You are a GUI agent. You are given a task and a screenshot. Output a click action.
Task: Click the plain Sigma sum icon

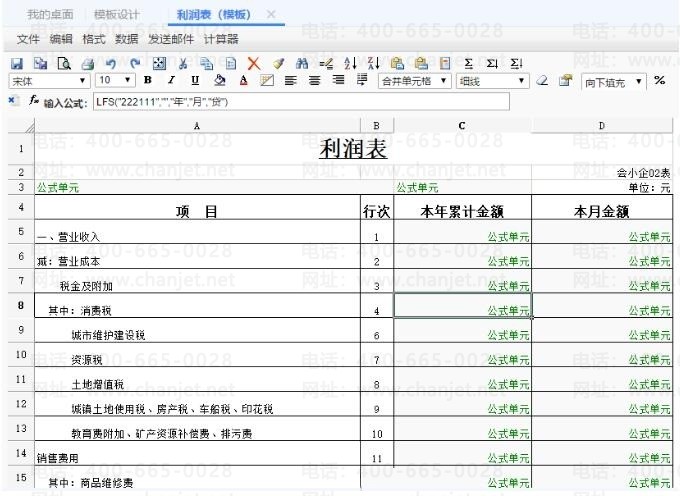coord(468,64)
